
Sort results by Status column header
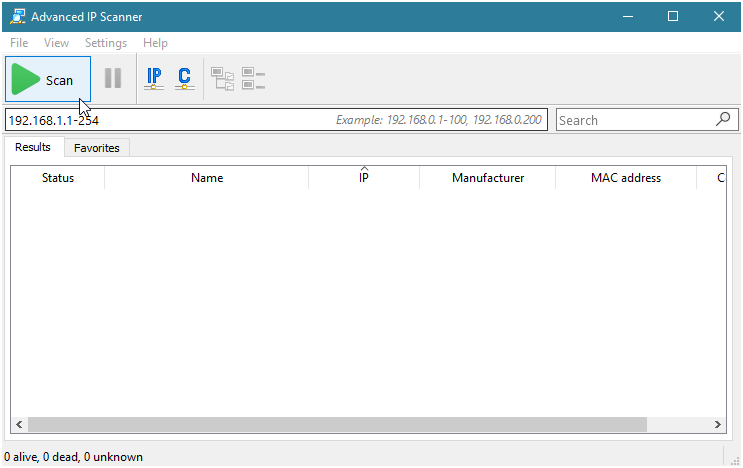[x=58, y=178]
